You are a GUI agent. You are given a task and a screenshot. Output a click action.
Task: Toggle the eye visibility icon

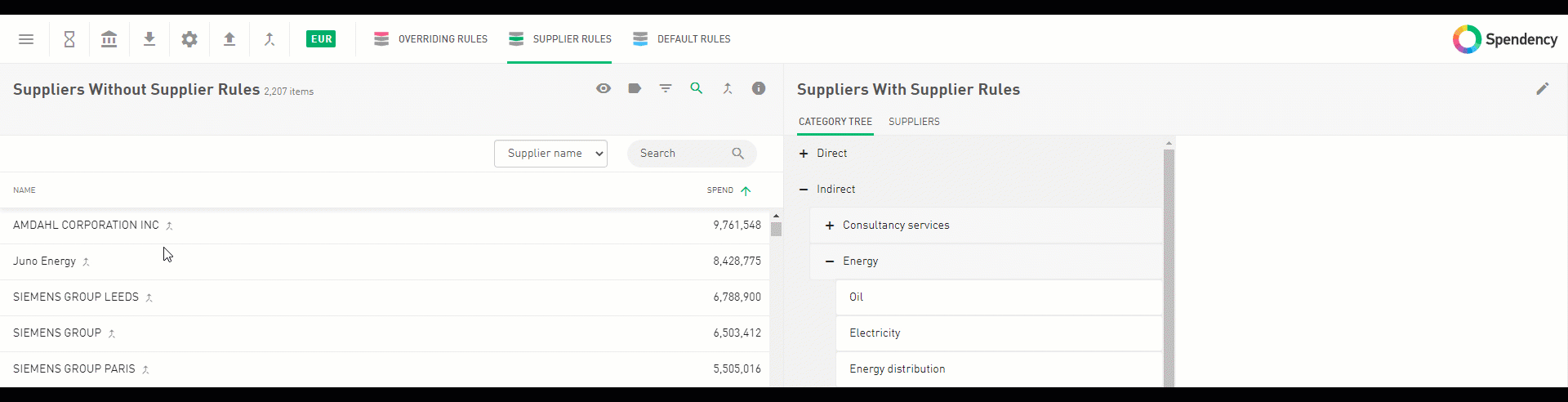tap(604, 88)
